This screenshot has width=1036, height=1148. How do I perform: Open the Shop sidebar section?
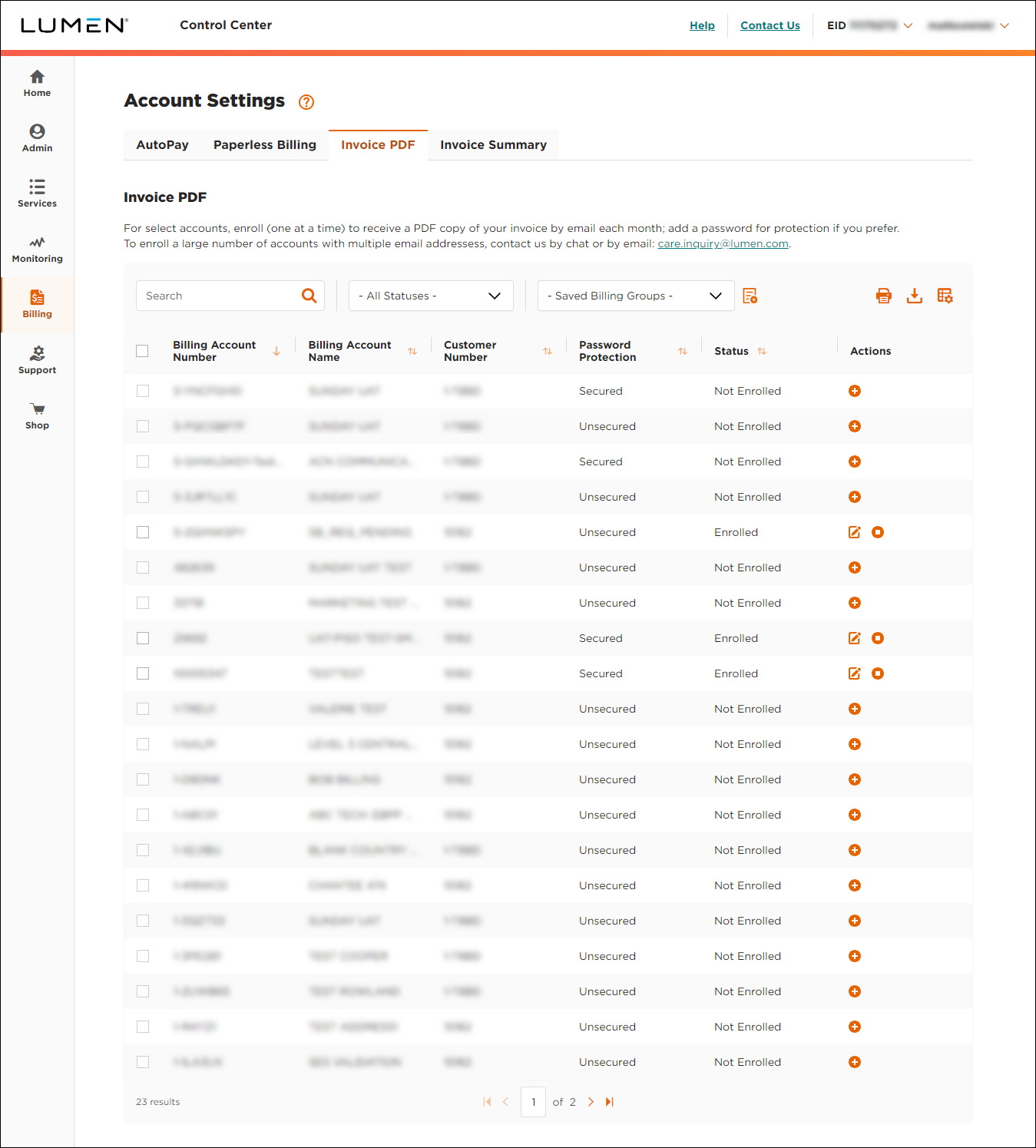pos(37,416)
